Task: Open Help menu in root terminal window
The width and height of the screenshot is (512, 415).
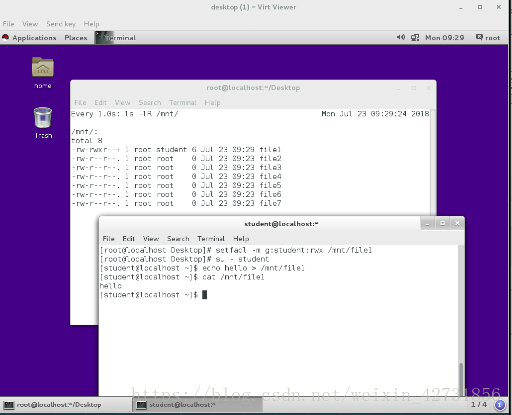Action: coord(212,102)
